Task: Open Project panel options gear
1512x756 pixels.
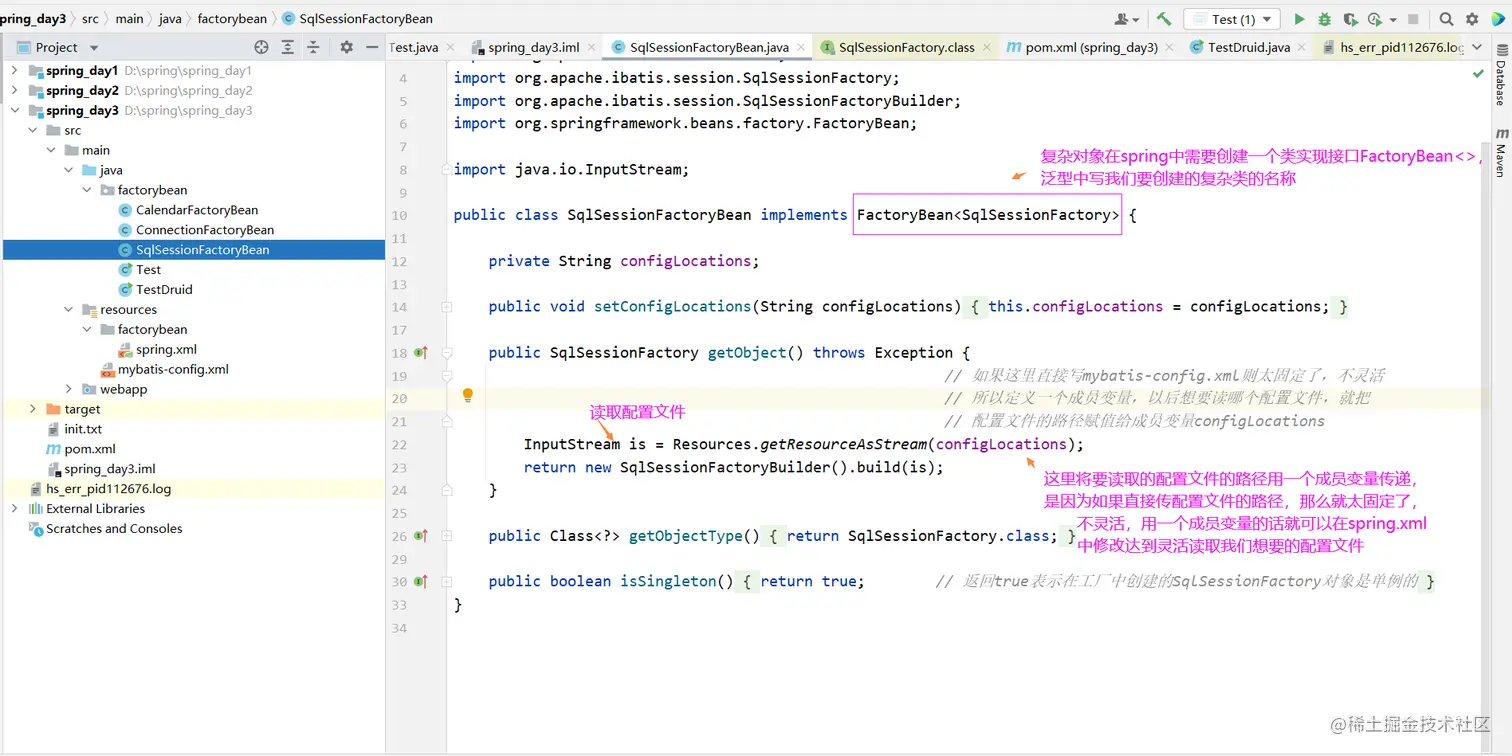Action: [x=346, y=47]
